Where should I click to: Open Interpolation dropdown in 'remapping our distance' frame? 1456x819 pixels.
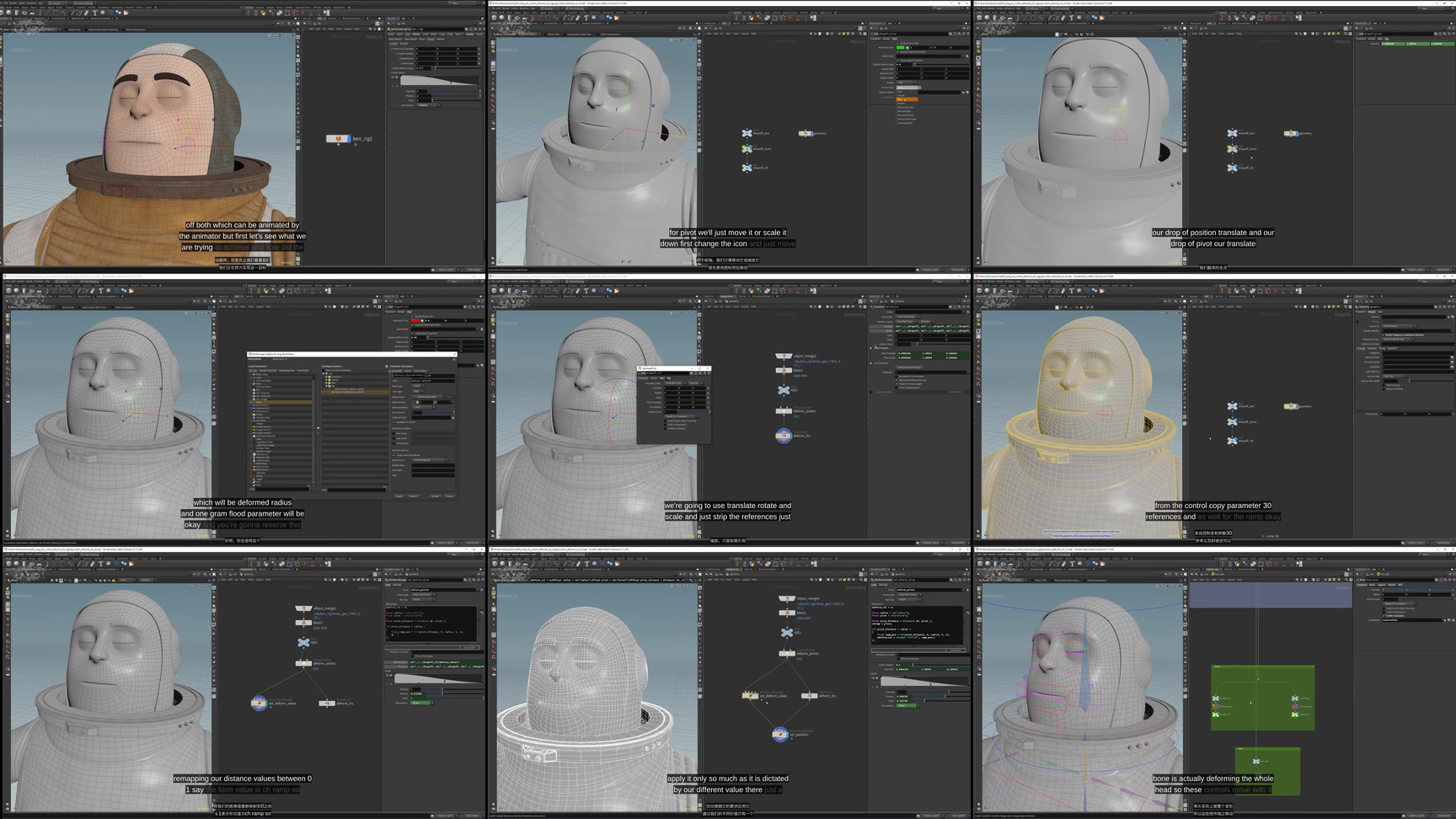click(420, 703)
